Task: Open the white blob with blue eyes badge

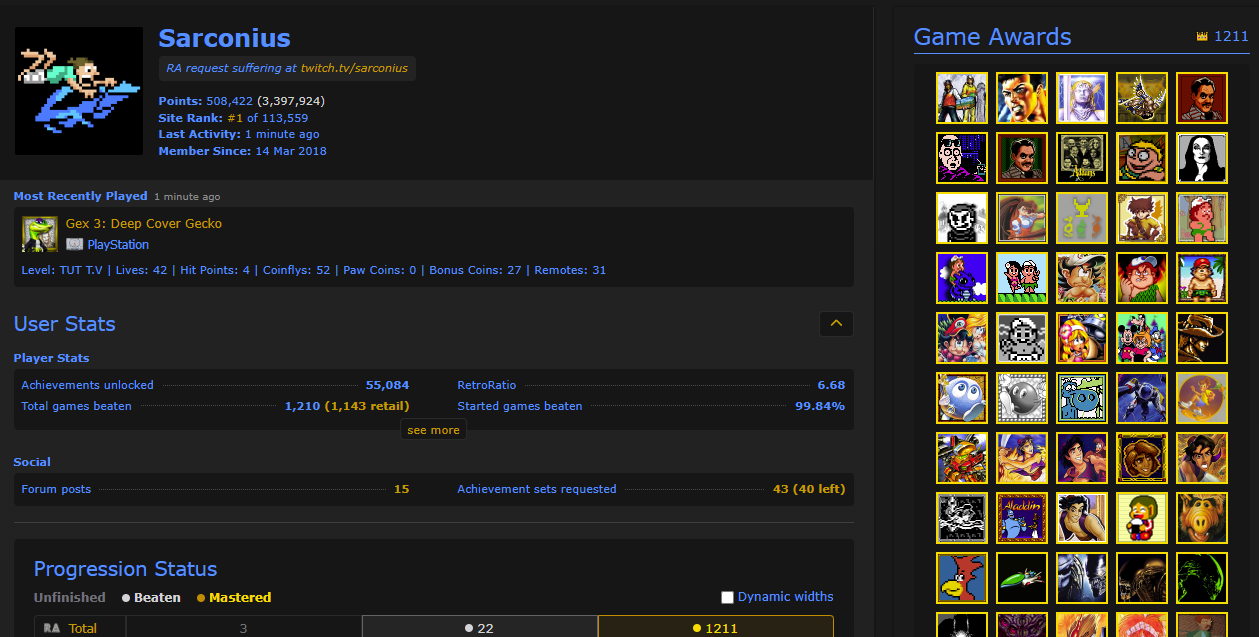Action: (962, 398)
